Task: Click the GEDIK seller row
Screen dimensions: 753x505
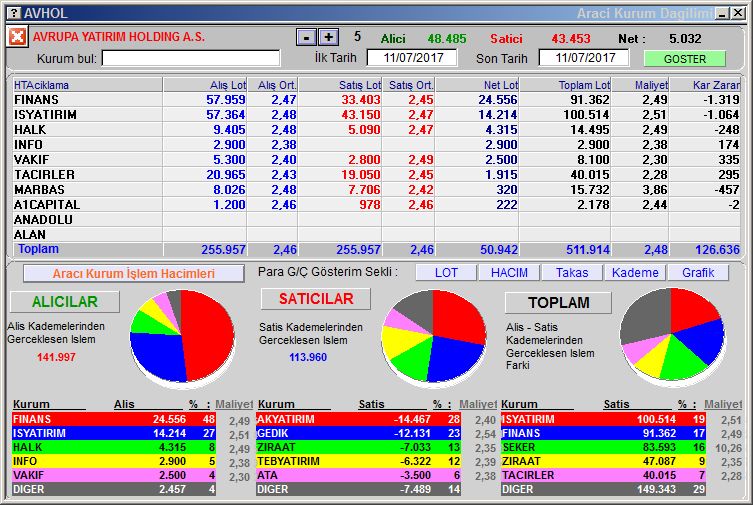Action: (358, 433)
